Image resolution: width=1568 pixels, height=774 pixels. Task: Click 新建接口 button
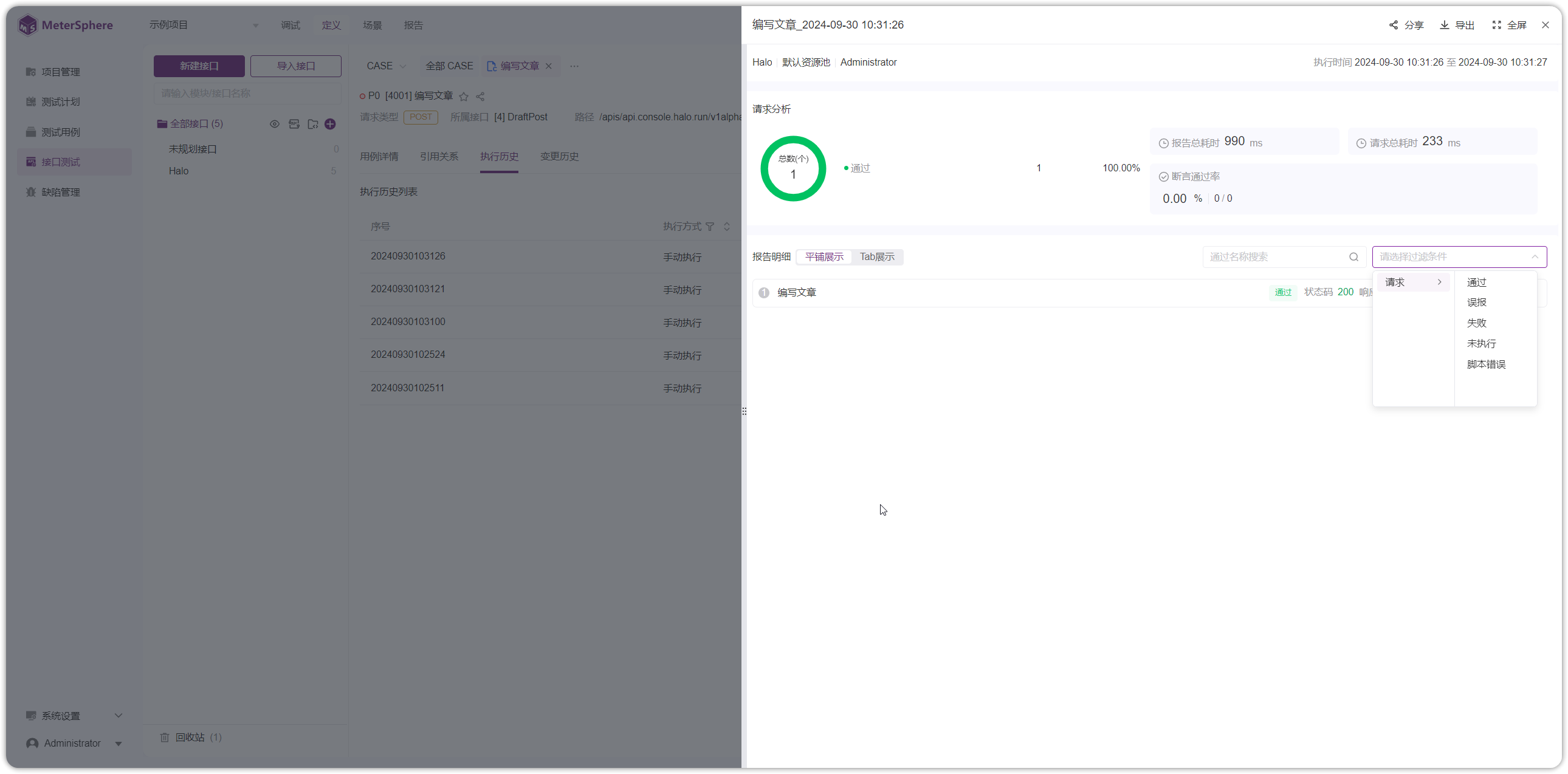(x=199, y=66)
